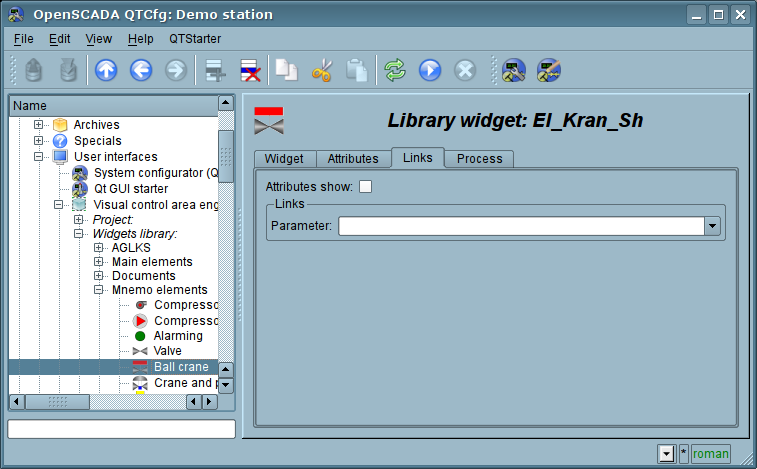Click the first tools icon after Stop
Image resolution: width=757 pixels, height=469 pixels.
[x=514, y=70]
